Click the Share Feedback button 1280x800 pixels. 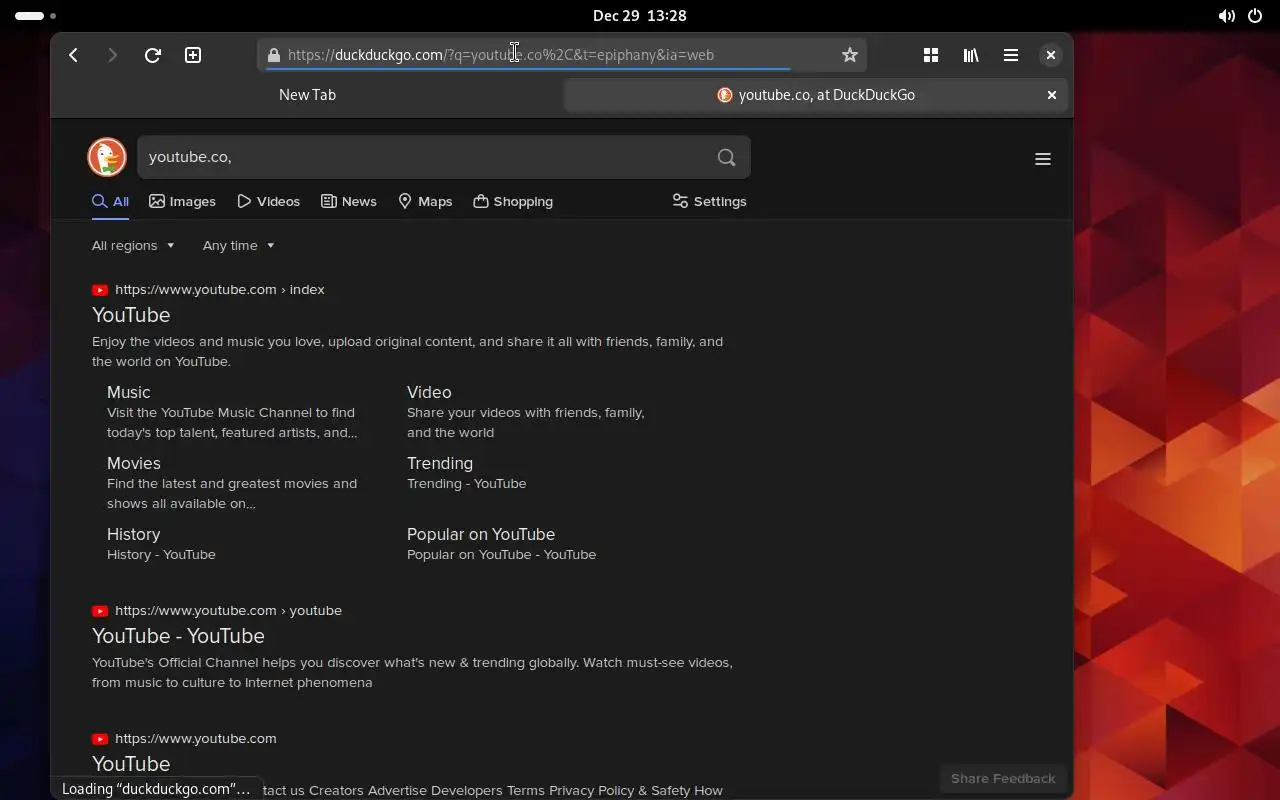(1003, 778)
